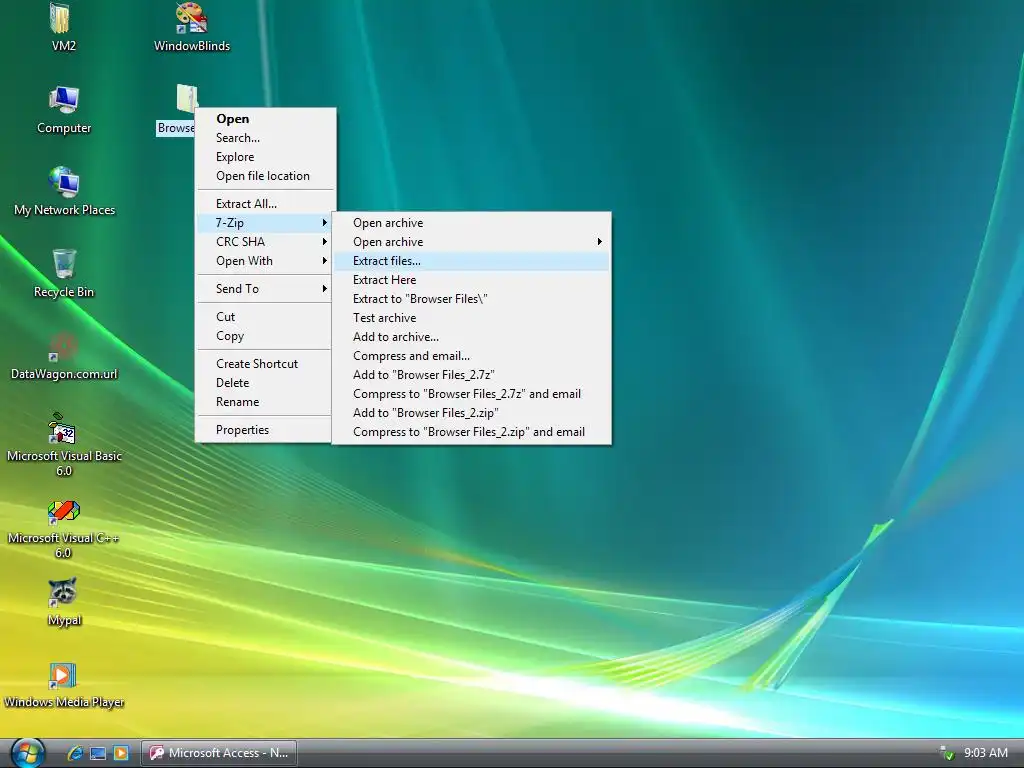Switch to Microsoft Access taskbar button
The image size is (1024, 768).
(x=219, y=753)
